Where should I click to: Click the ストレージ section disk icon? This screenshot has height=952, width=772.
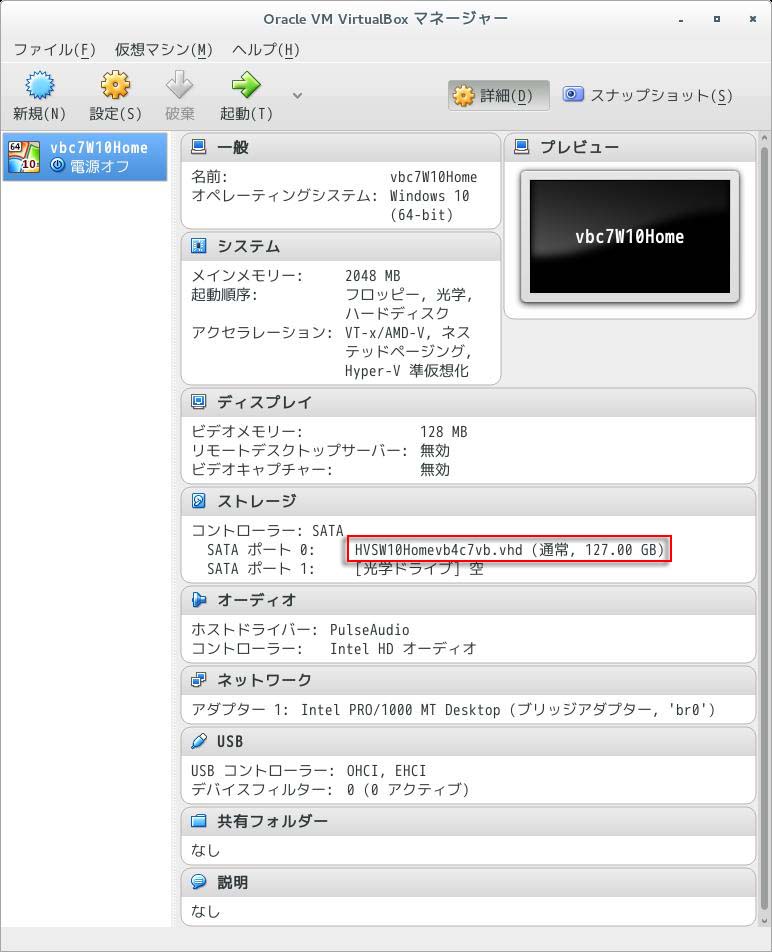pyautogui.click(x=198, y=500)
